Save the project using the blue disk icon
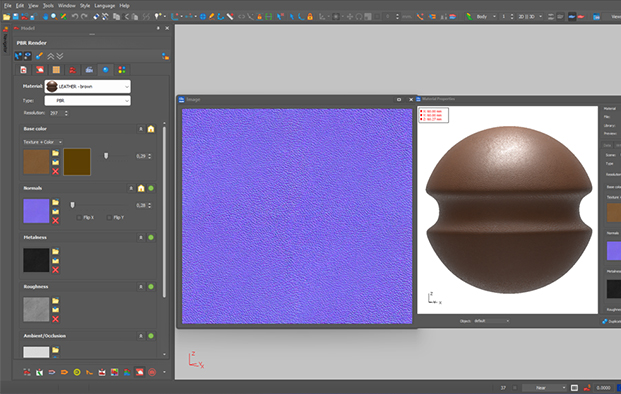 (15, 17)
